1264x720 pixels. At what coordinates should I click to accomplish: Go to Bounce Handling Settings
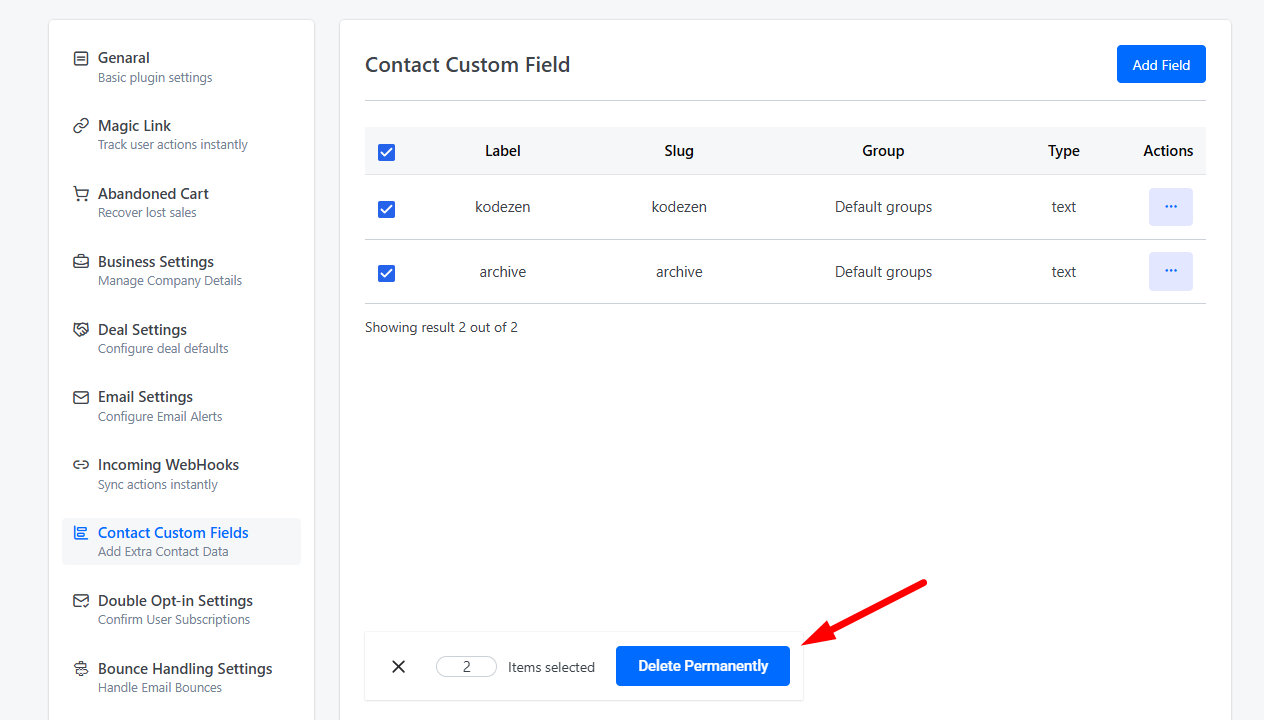coord(181,678)
